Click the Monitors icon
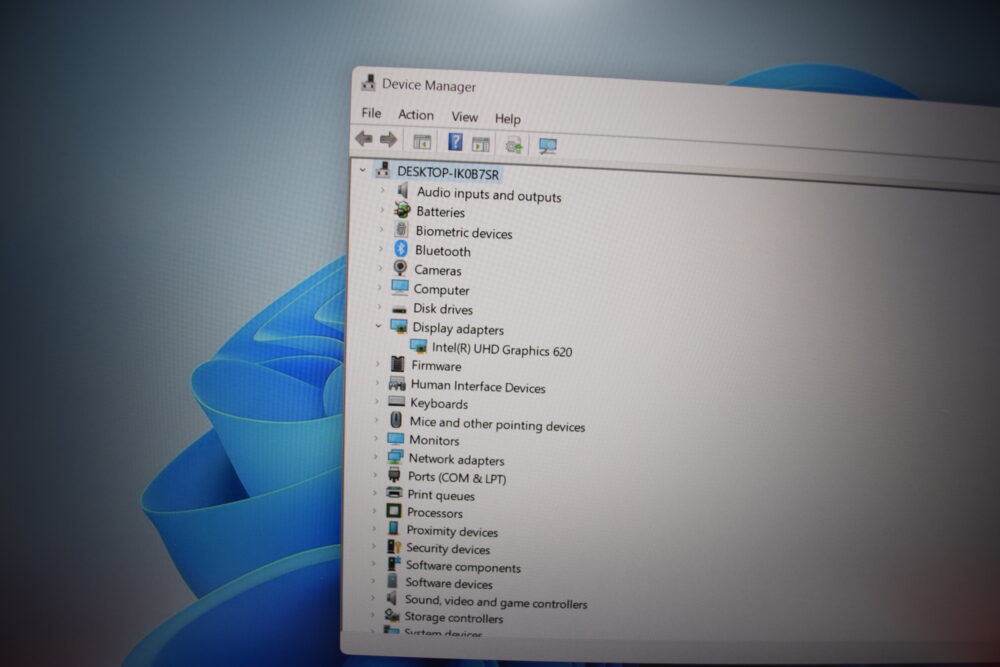Screen dimensions: 1000x667 (x=395, y=439)
